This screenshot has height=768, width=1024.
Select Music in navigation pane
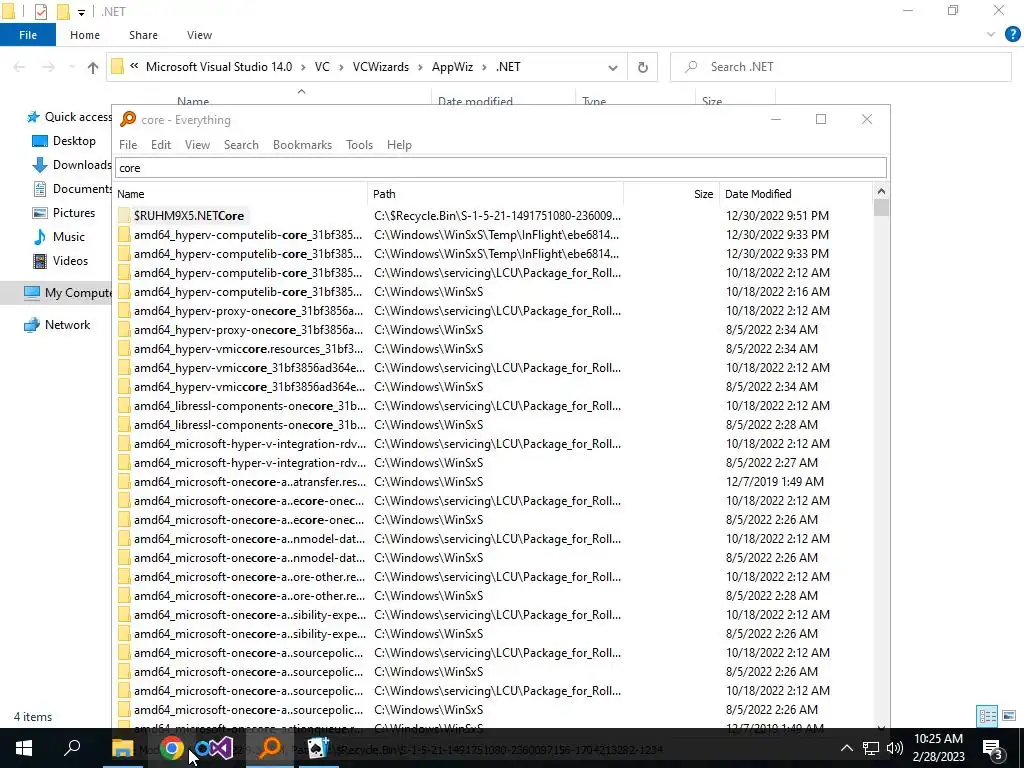(x=59, y=237)
